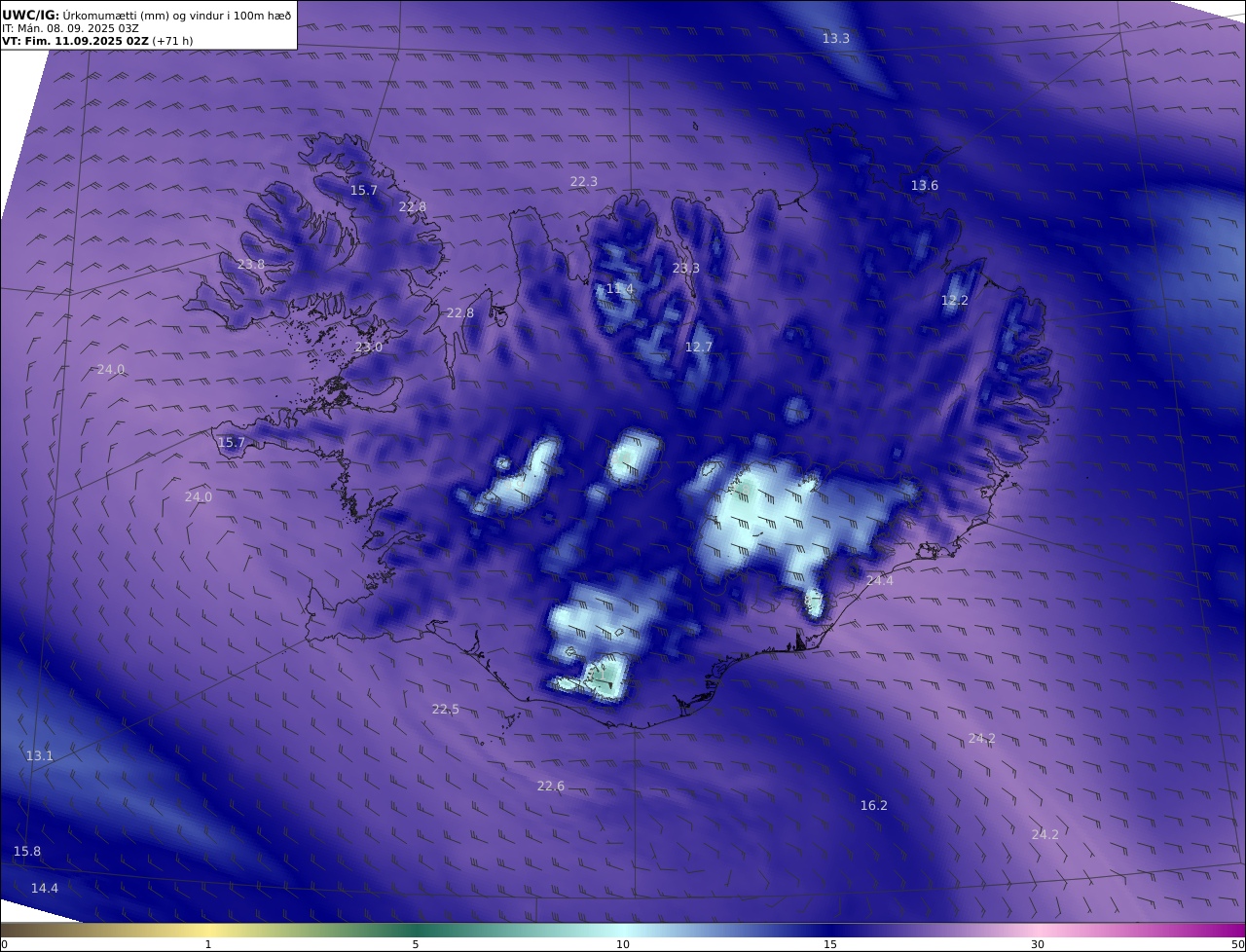Click the value label 14.4
The height and width of the screenshot is (952, 1246).
pos(45,888)
